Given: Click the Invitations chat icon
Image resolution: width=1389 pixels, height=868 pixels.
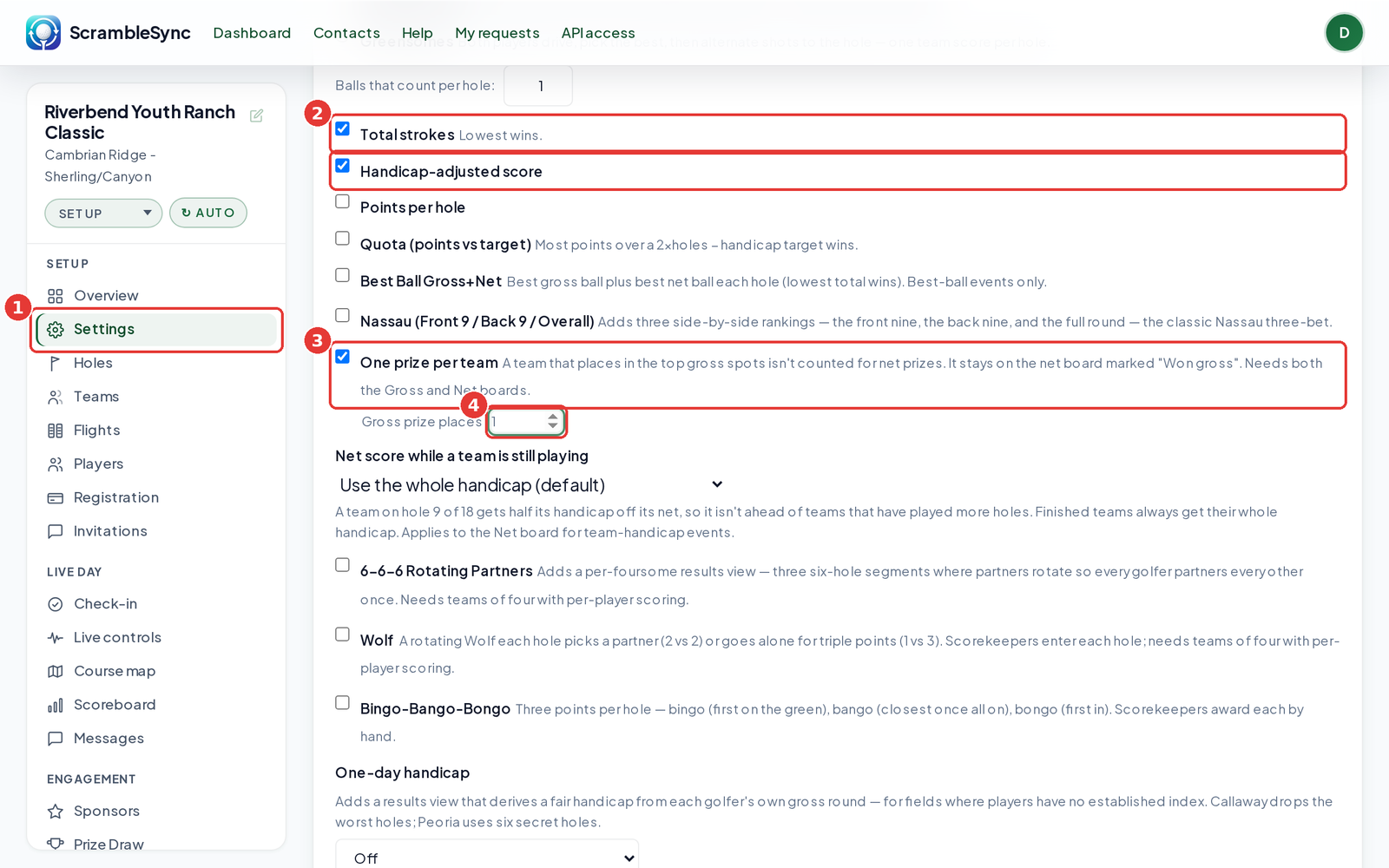Looking at the screenshot, I should (56, 531).
